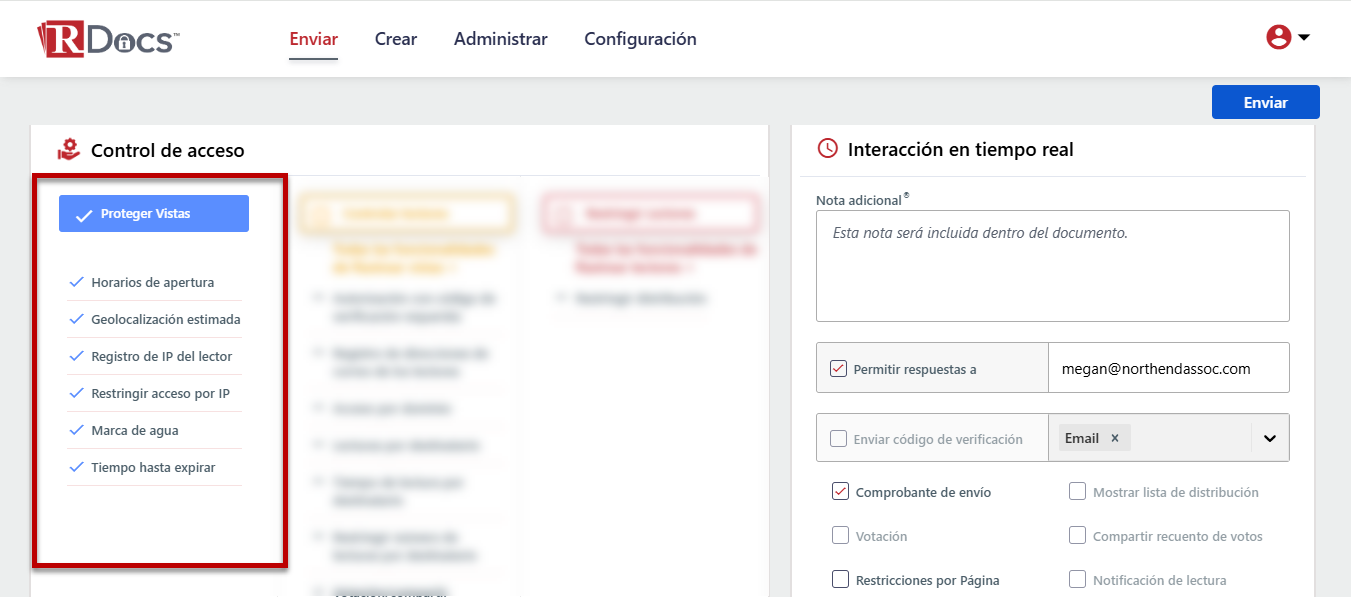Screen dimensions: 1351x597
Task: Open the user account profile icon
Action: (1278, 38)
